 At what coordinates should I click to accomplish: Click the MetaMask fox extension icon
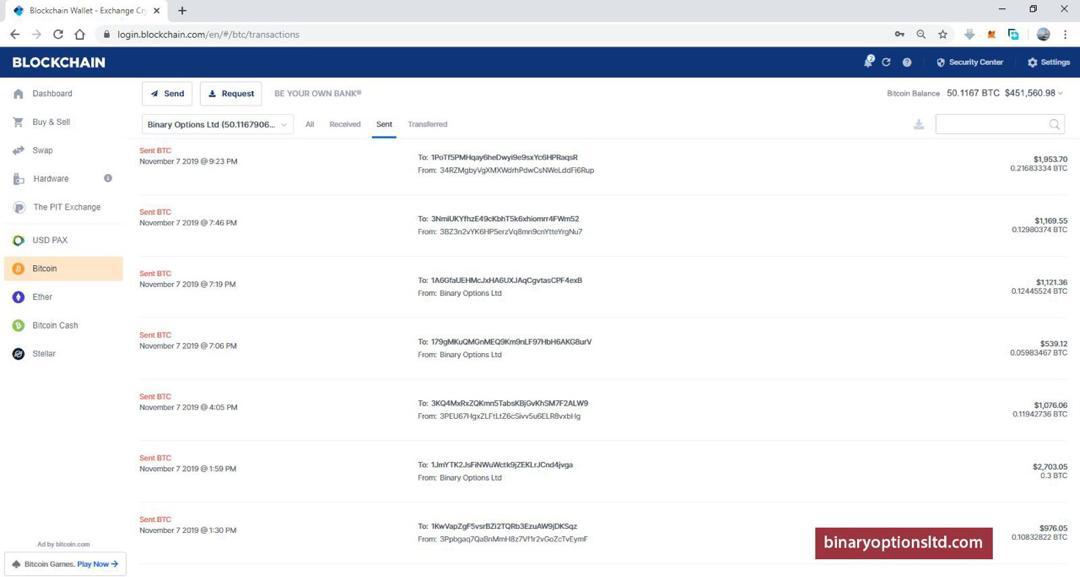tap(991, 34)
